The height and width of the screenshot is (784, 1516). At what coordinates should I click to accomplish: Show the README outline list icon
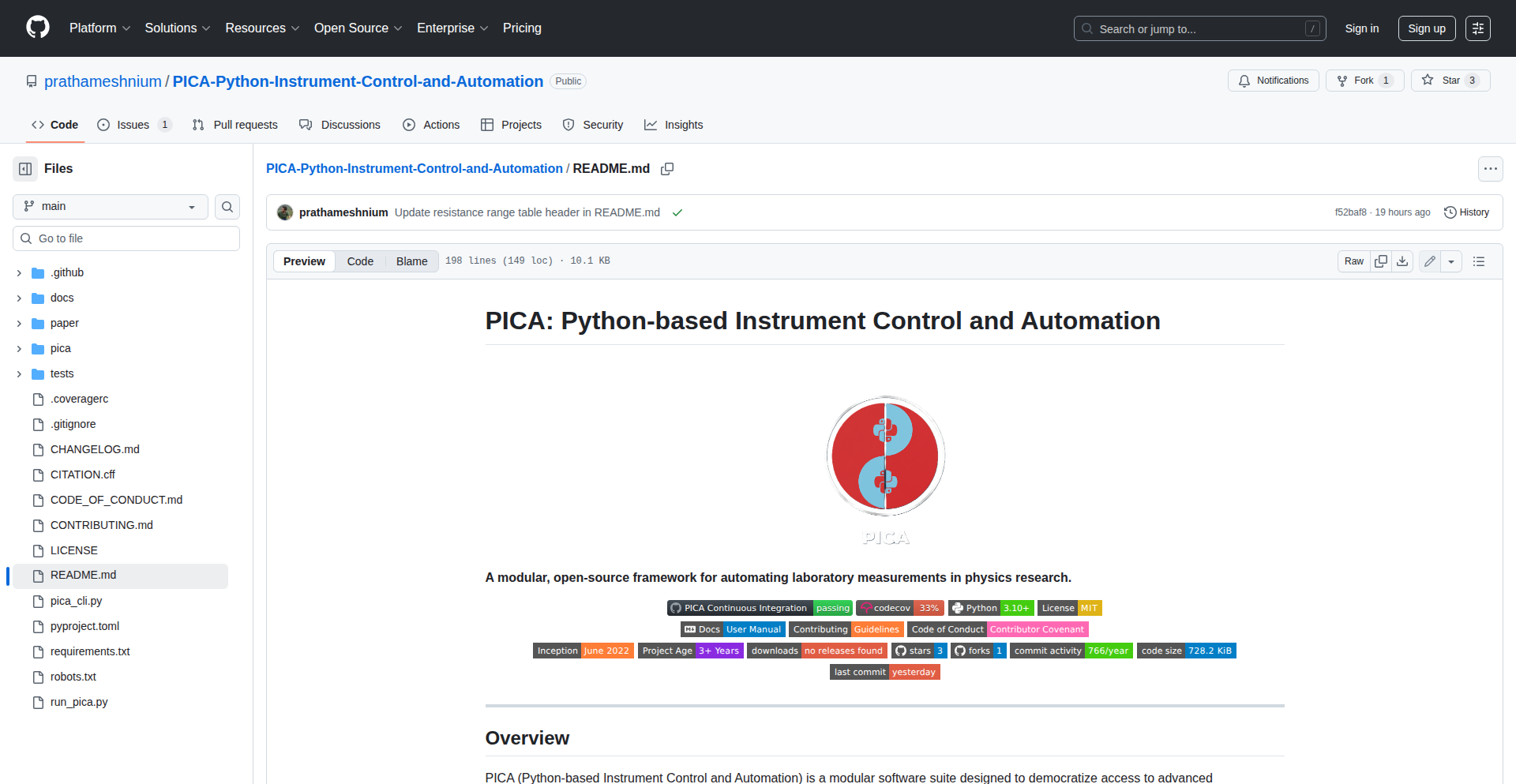(x=1480, y=261)
